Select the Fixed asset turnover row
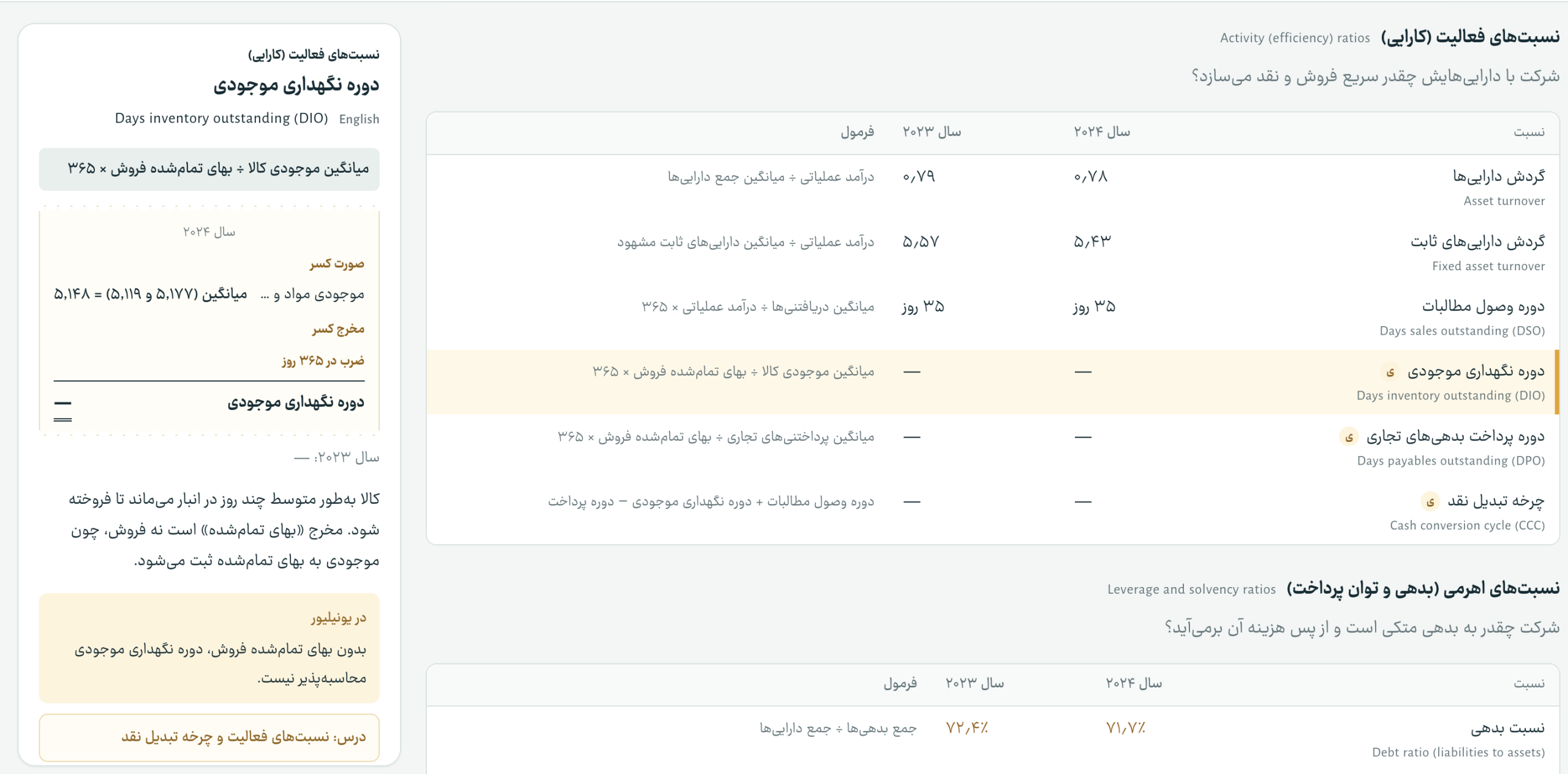Screen dimensions: 1568x774 992,252
